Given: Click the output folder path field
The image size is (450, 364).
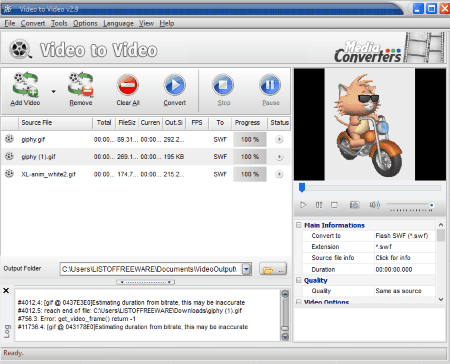Looking at the screenshot, I should [151, 269].
